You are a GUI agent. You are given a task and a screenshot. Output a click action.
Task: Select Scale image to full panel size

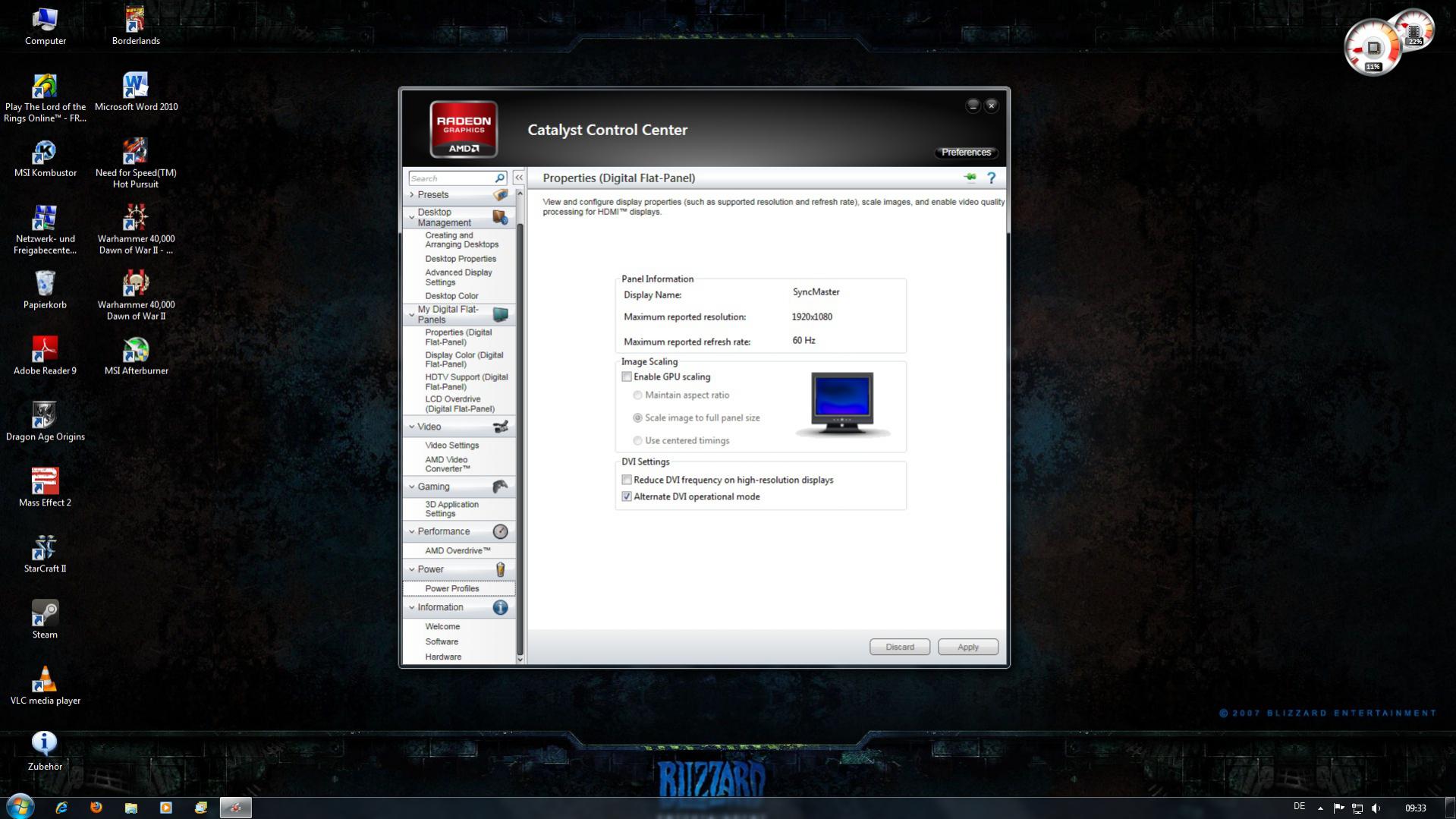(637, 418)
